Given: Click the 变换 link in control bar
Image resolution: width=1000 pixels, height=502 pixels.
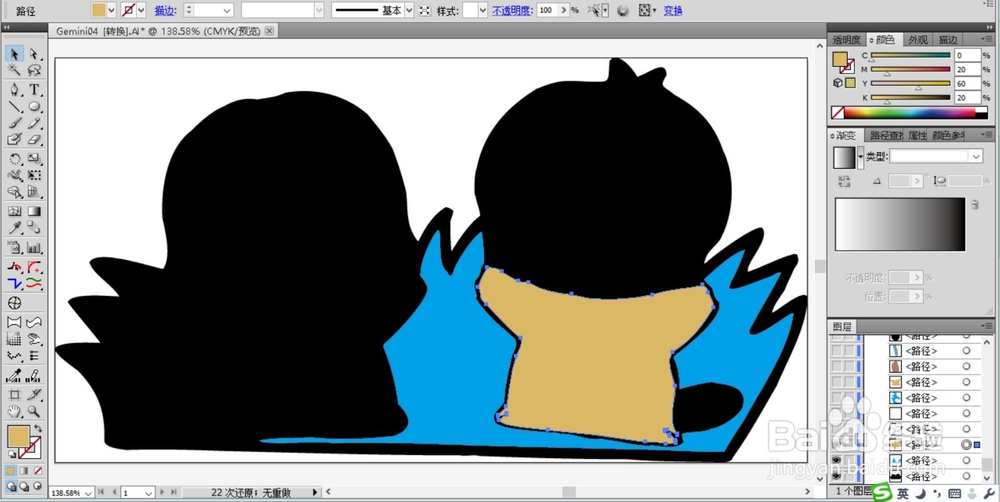Looking at the screenshot, I should [673, 10].
